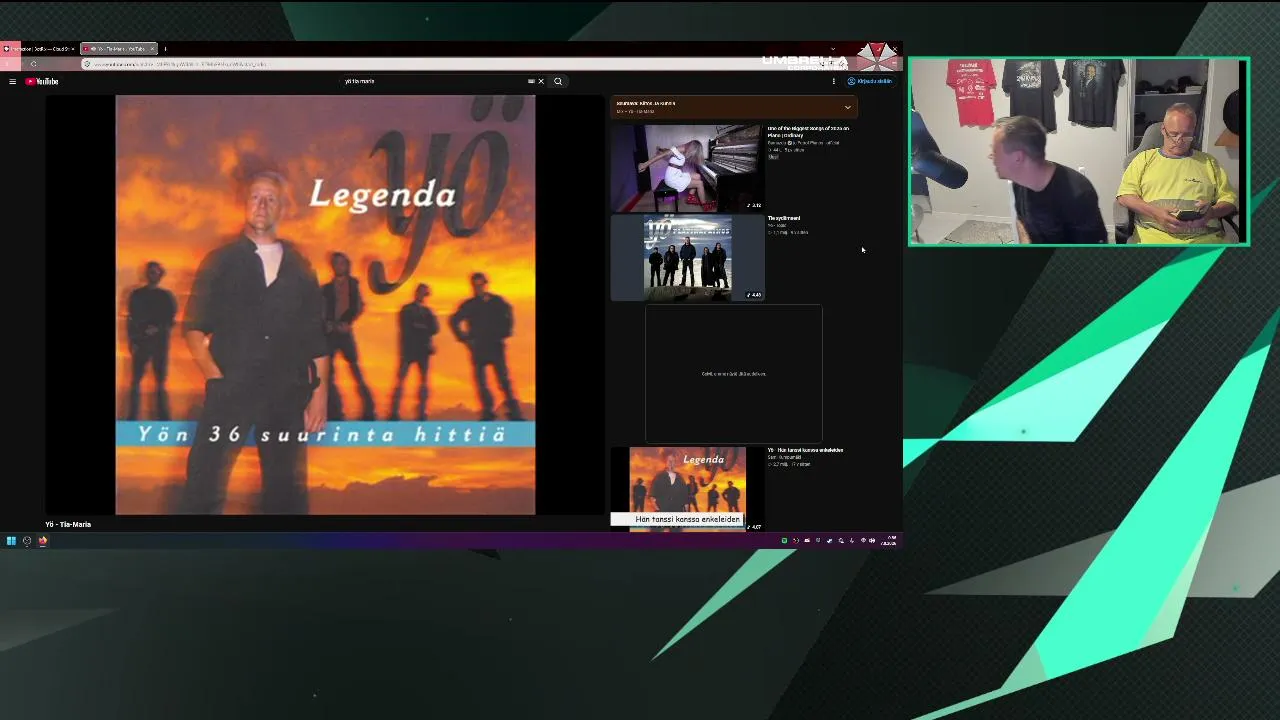This screenshot has width=1280, height=720.
Task: Select the Yö - Tia-Maria YouTube tab
Action: 118,49
